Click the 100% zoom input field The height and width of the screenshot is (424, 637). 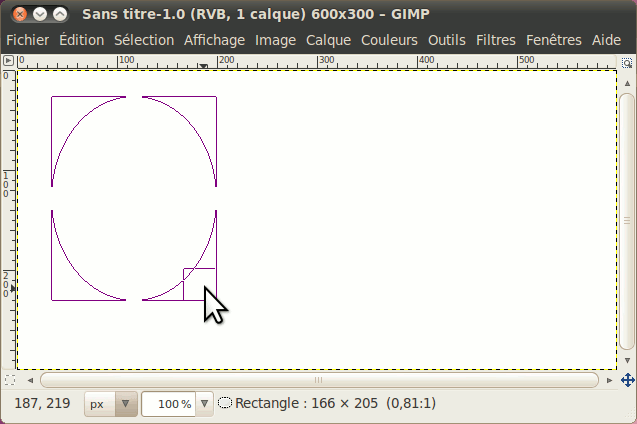[170, 404]
